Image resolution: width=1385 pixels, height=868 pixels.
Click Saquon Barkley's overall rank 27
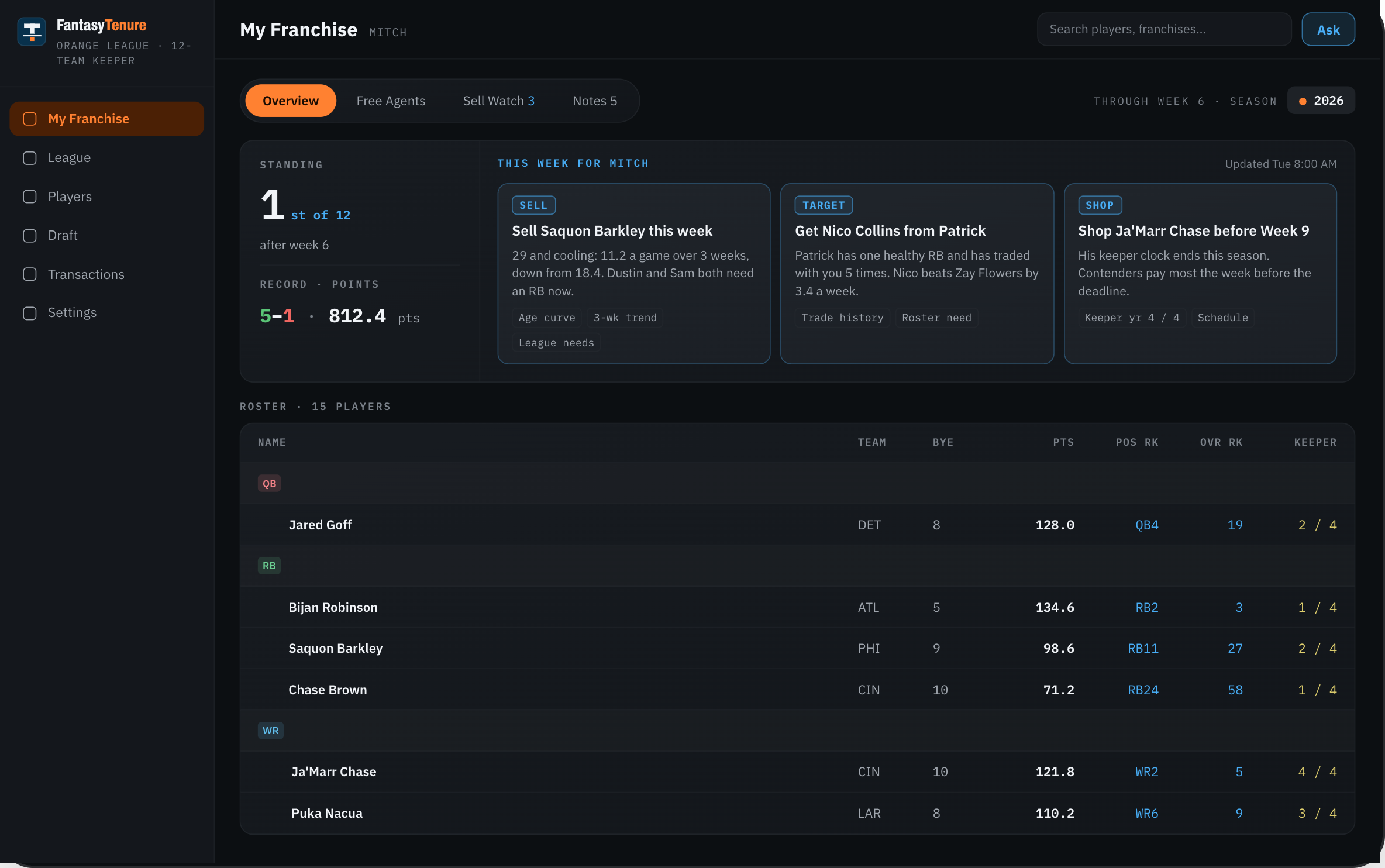tap(1235, 648)
